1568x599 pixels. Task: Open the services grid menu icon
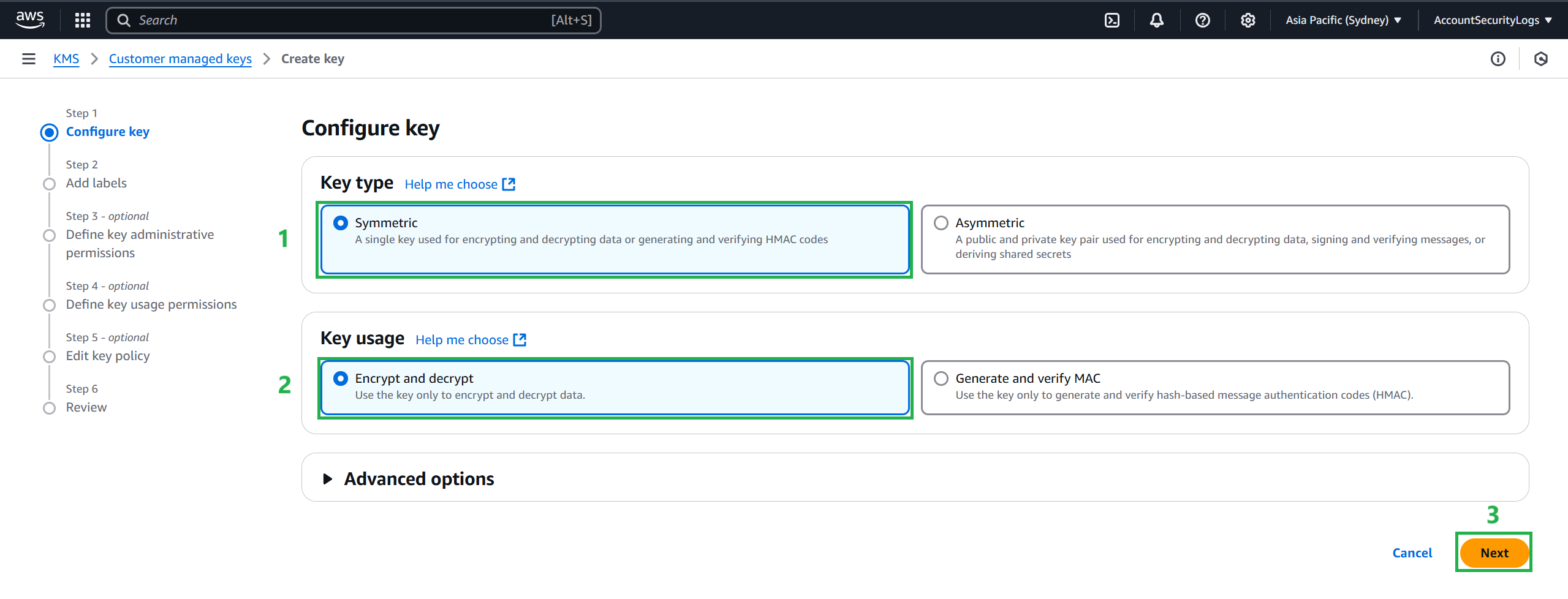[82, 20]
